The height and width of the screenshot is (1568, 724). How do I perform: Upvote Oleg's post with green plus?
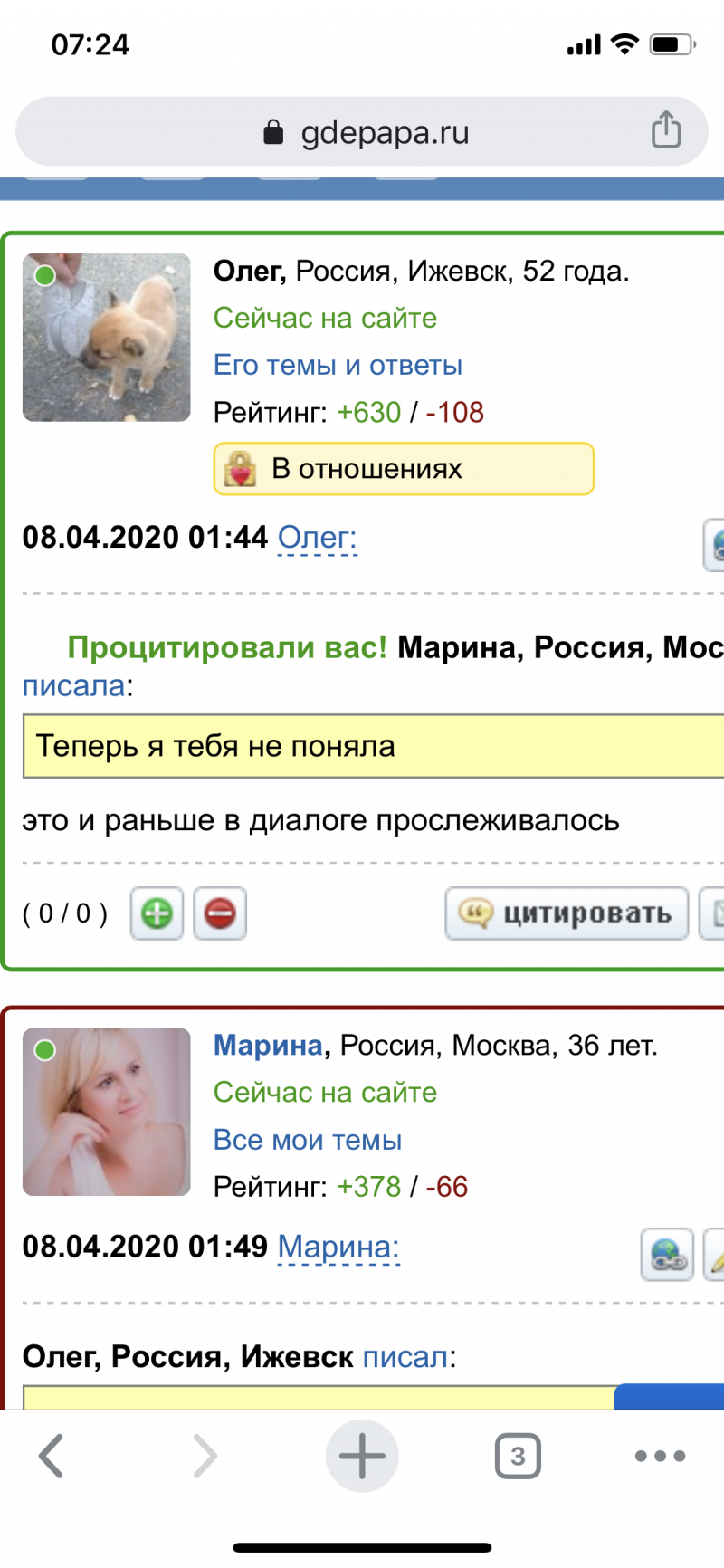[x=157, y=913]
